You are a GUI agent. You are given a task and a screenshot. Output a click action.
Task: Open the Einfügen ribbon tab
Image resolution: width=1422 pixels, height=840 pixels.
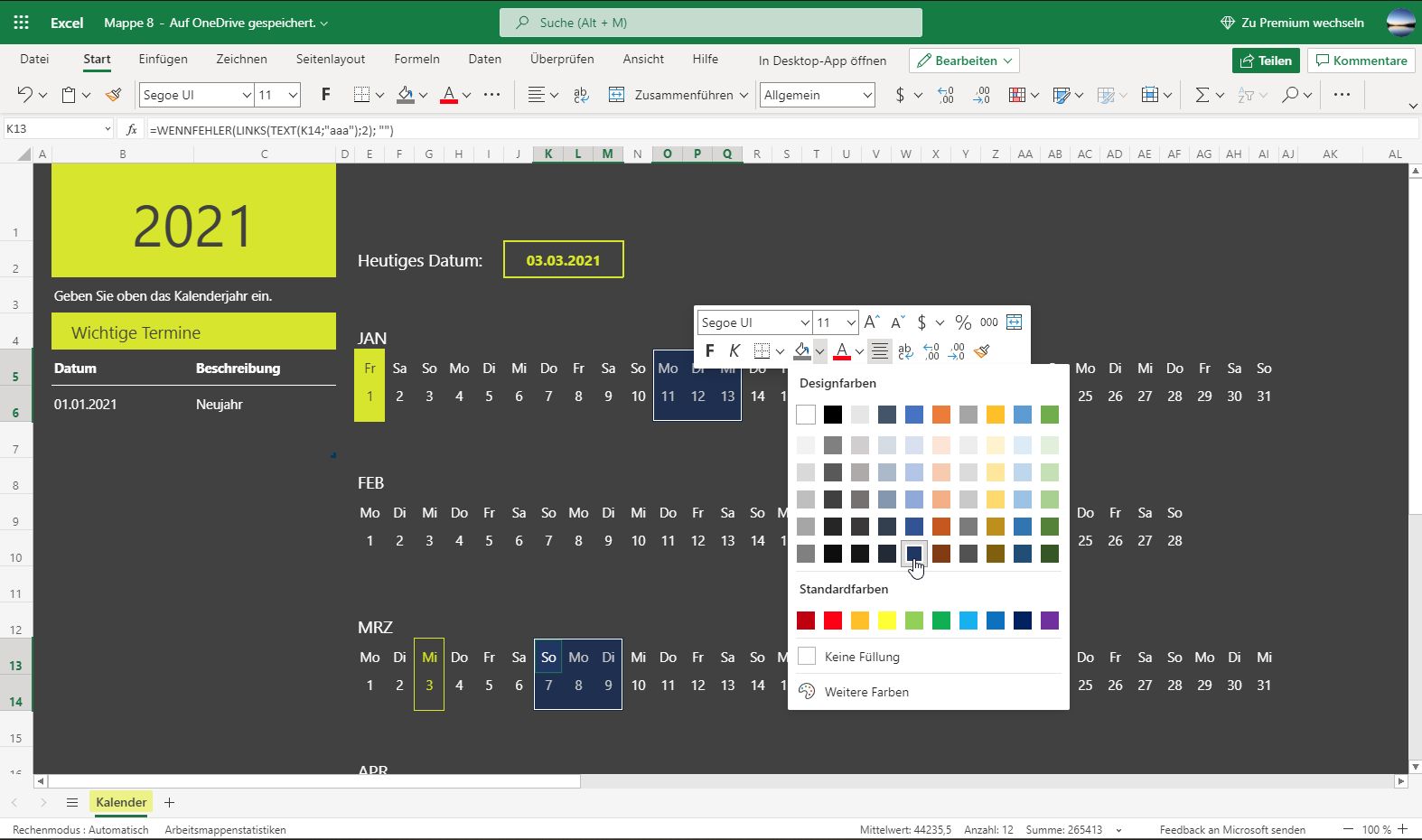click(x=164, y=59)
